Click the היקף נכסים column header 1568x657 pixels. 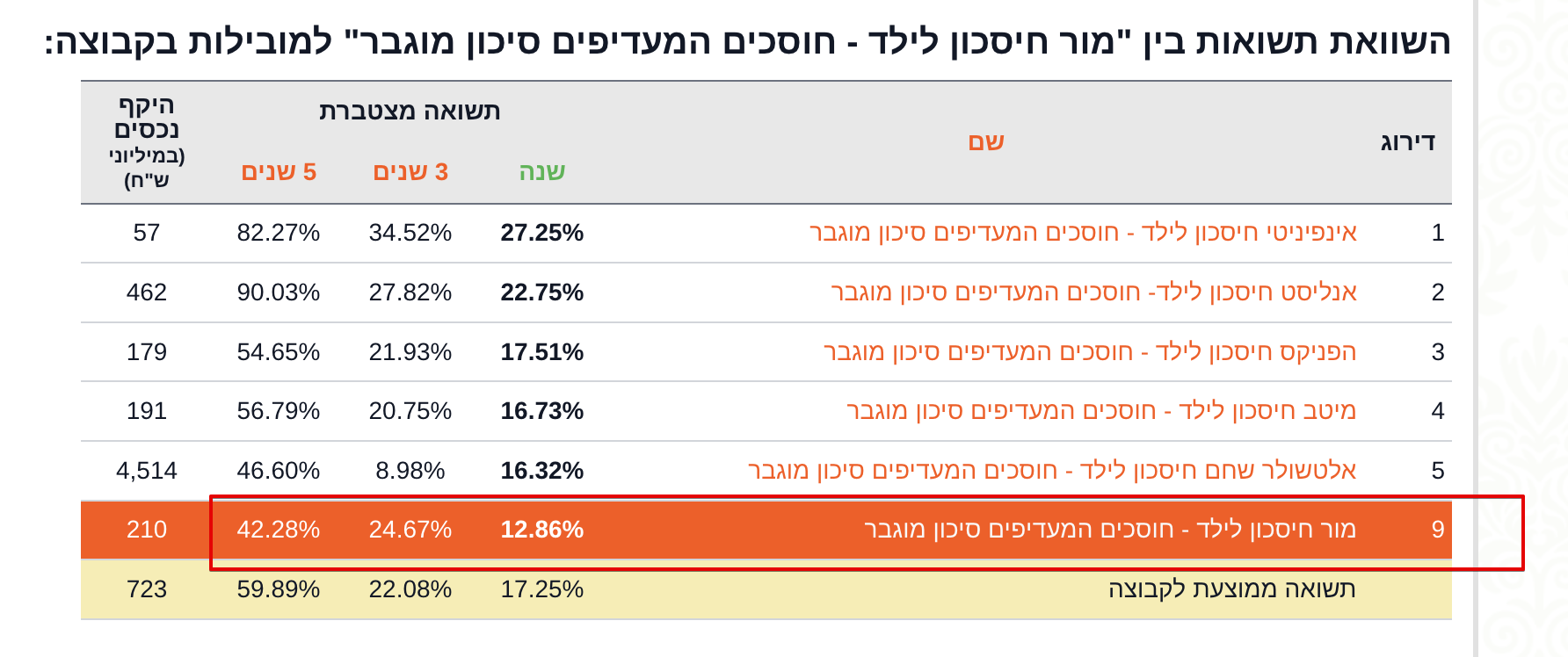coord(147,118)
